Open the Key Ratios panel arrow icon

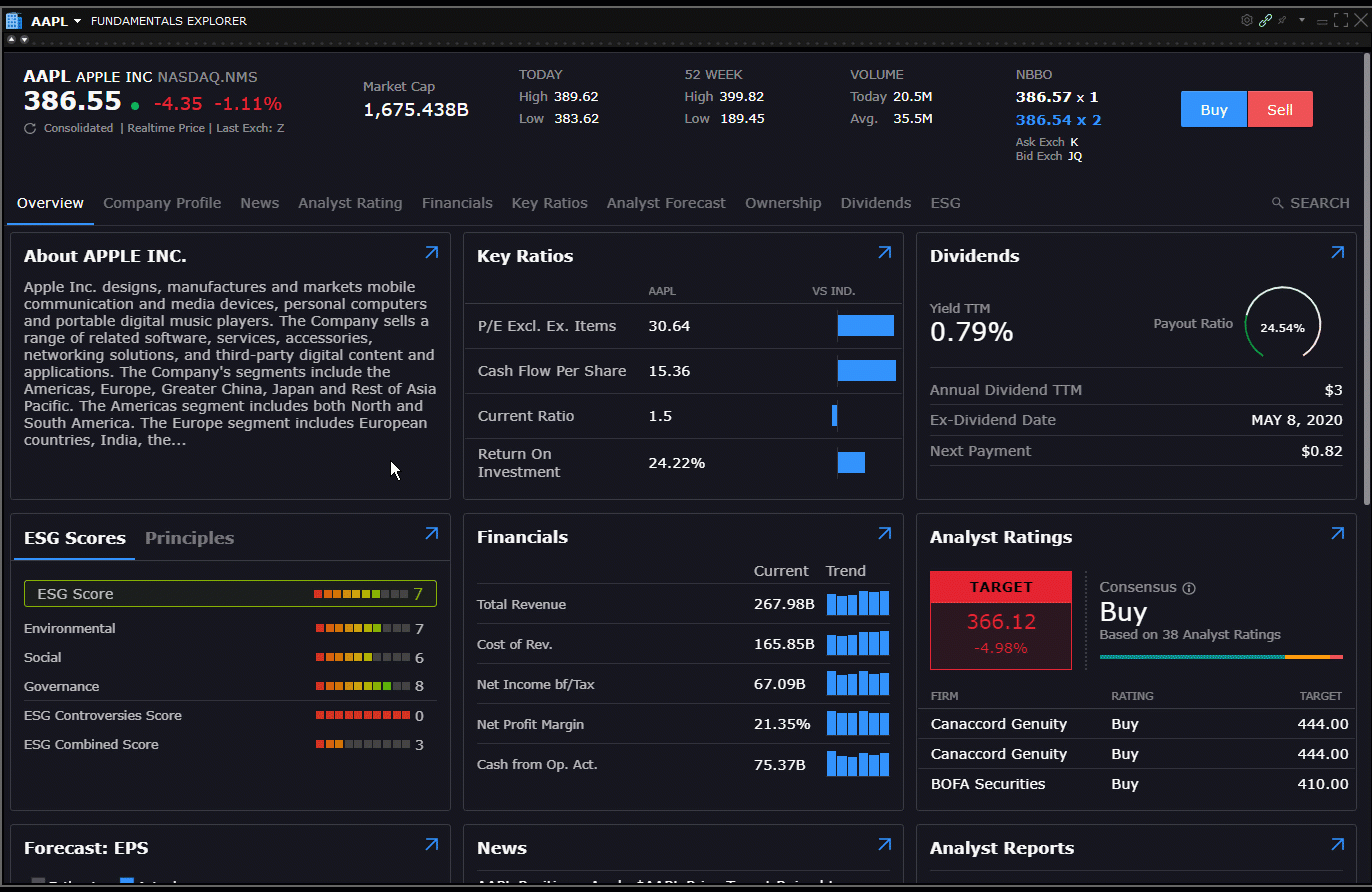click(x=884, y=253)
